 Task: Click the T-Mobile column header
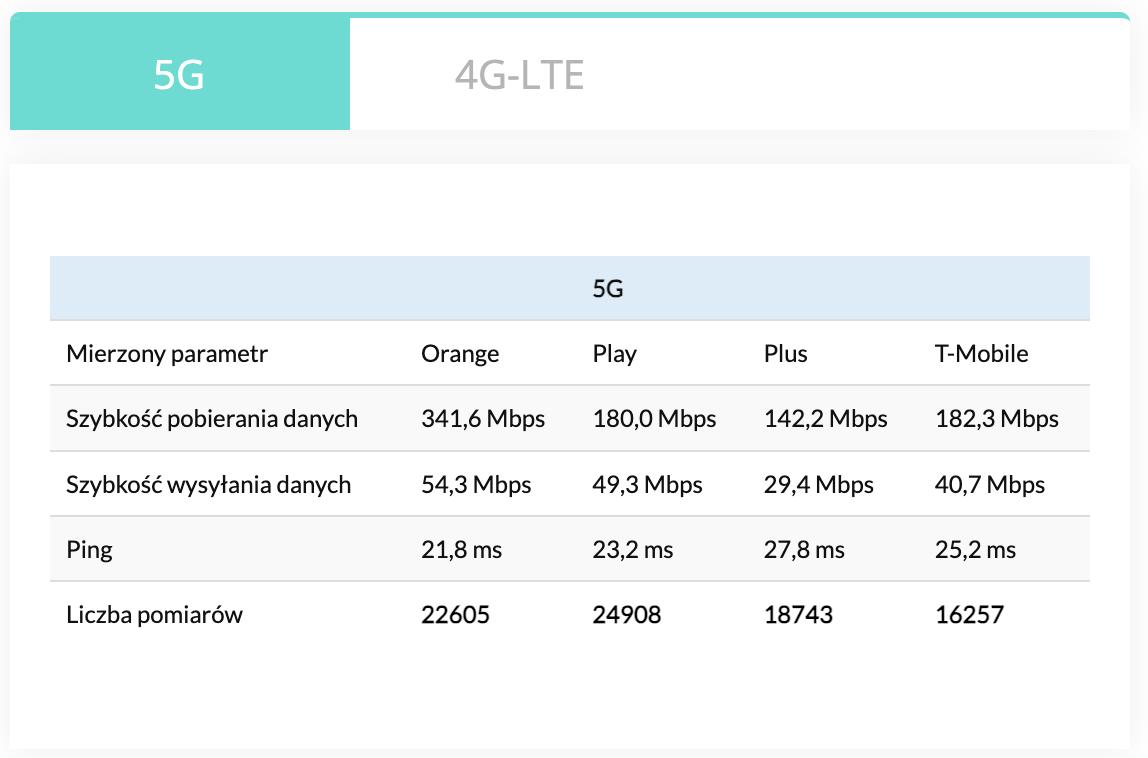(981, 354)
